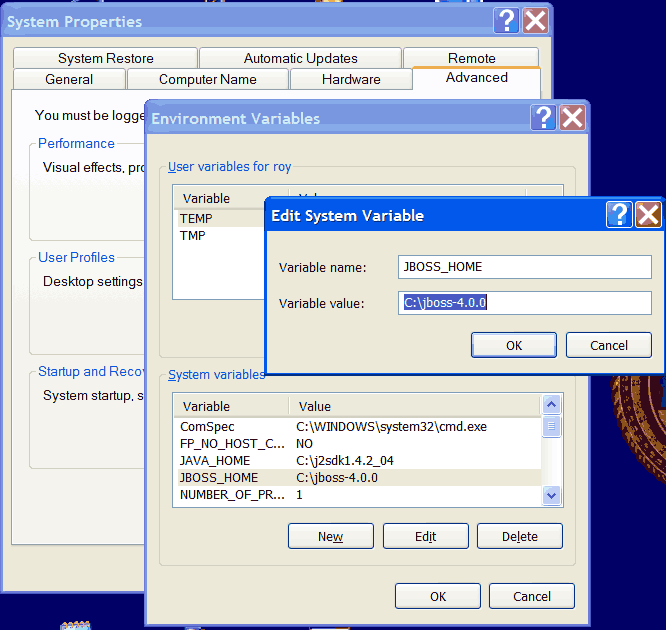Click Help icon in System Properties title bar

[x=508, y=21]
